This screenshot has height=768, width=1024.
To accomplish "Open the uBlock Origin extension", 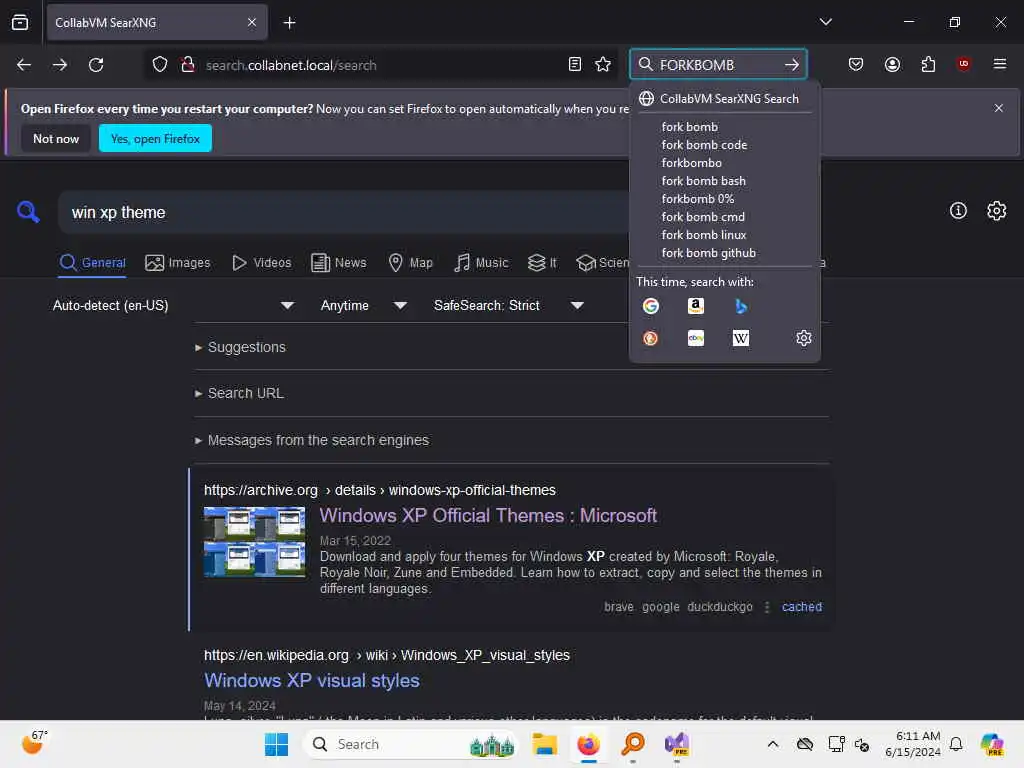I will click(963, 64).
